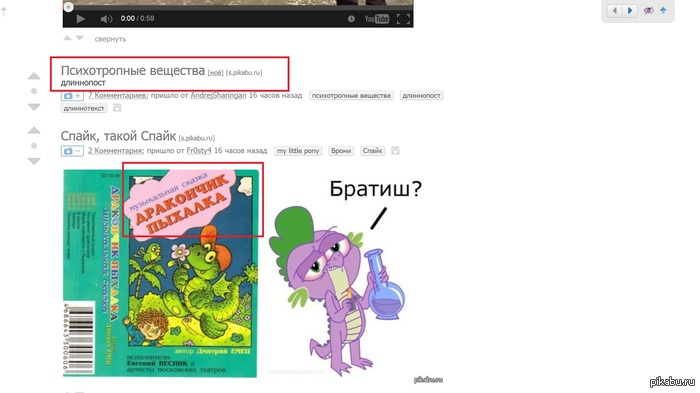The height and width of the screenshot is (393, 700).
Task: Select the Спайк tag
Action: [372, 151]
